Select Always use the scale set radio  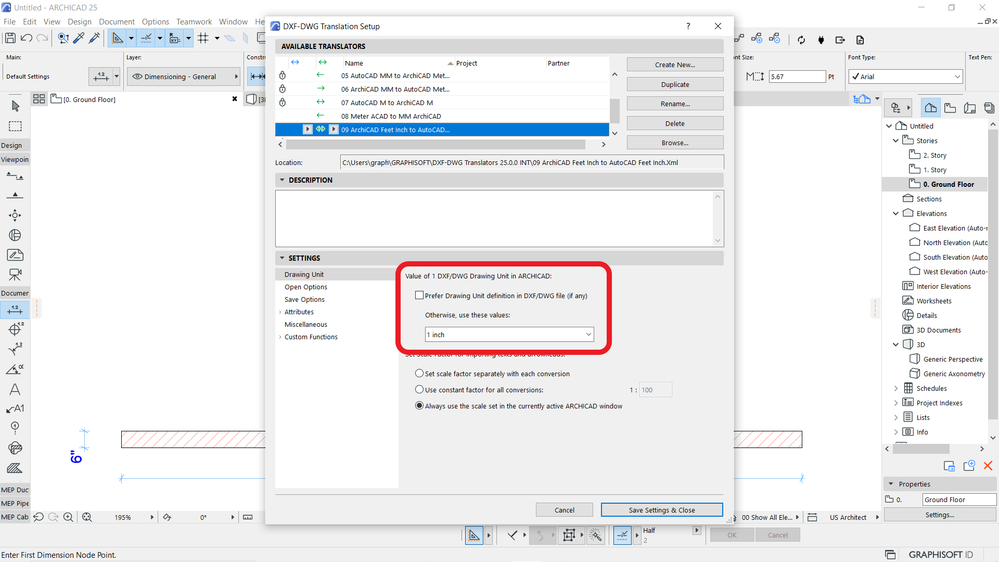[x=419, y=405]
